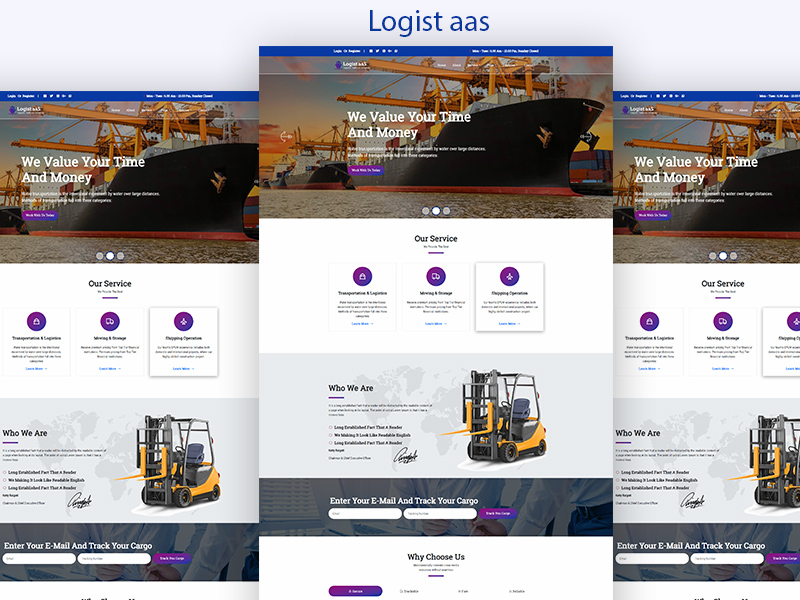Click the Transportation & Logistics icon in right mockup
800x600 pixels.
(649, 321)
